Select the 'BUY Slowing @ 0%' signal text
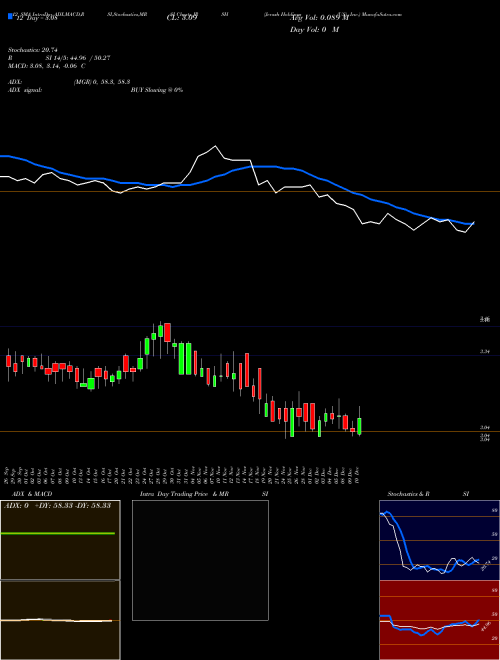 (157, 90)
